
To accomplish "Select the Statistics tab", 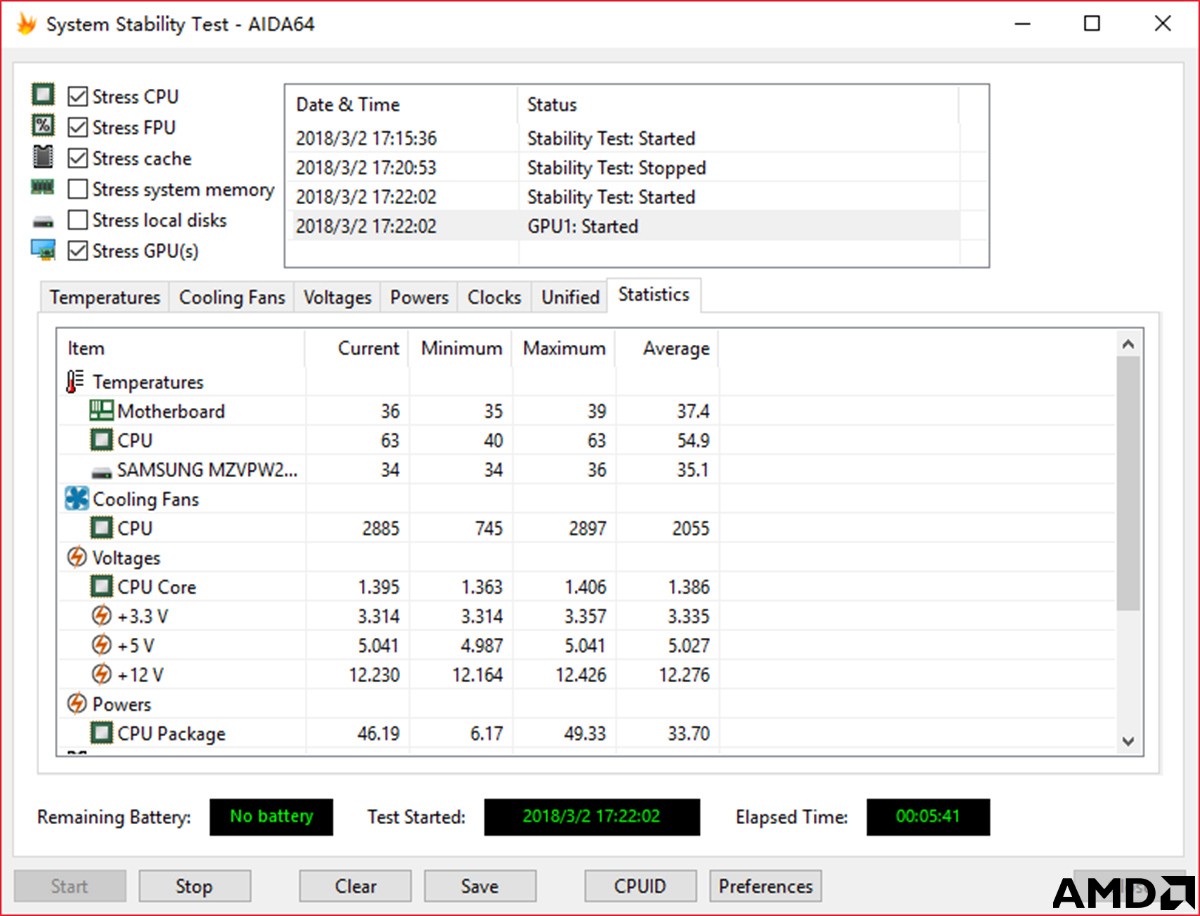I will 654,295.
